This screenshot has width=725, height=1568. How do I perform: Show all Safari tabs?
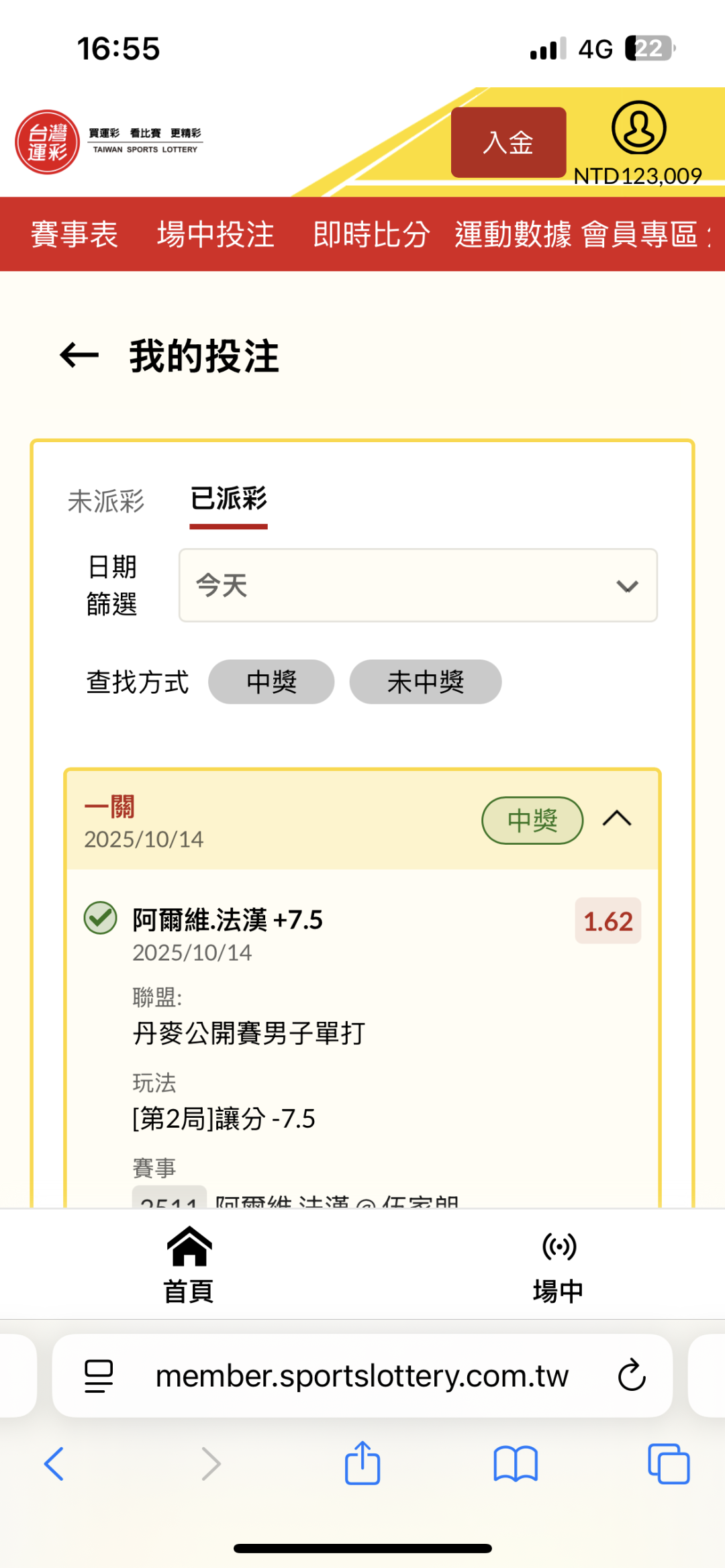tap(669, 1463)
